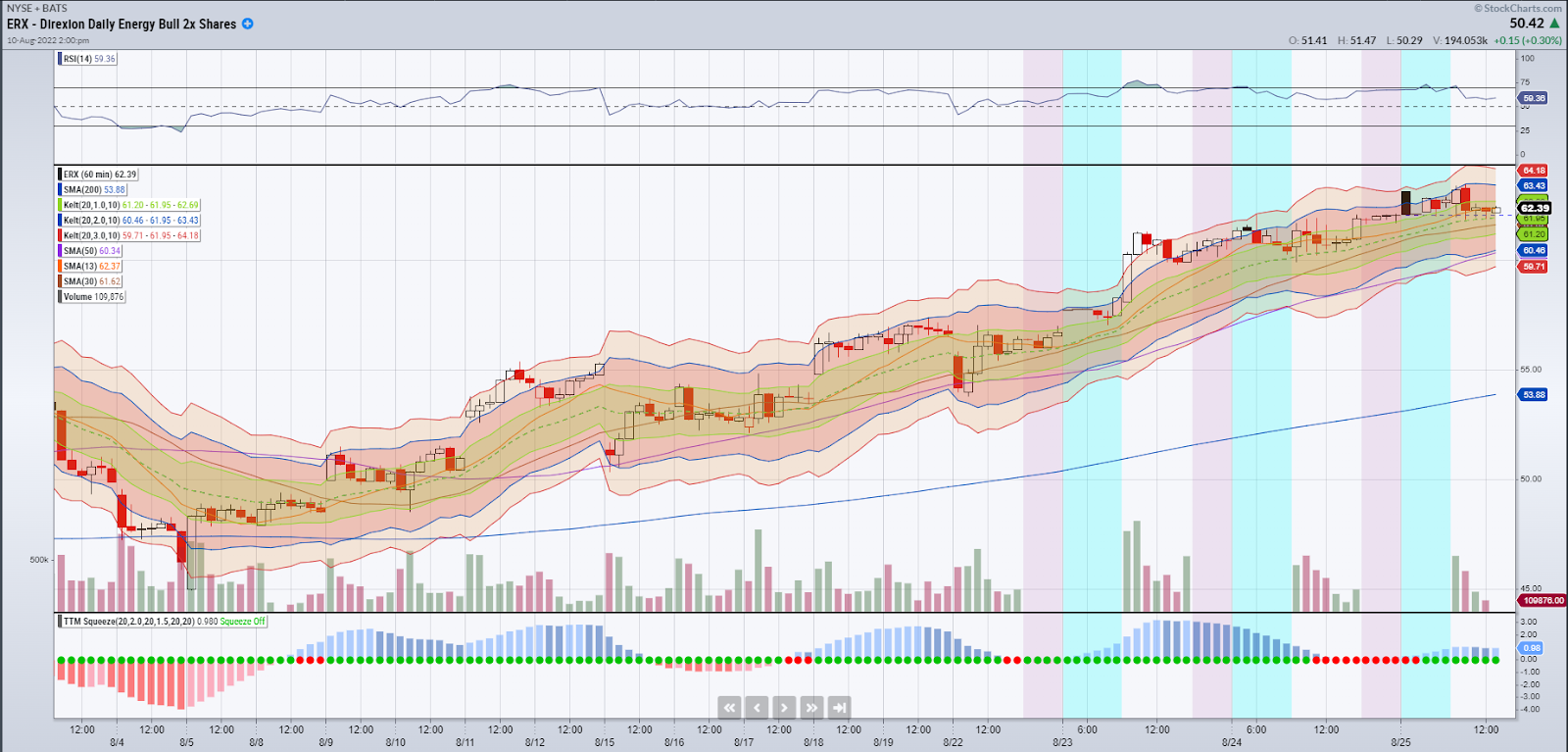Click the 8/23 date axis label

[1062, 742]
